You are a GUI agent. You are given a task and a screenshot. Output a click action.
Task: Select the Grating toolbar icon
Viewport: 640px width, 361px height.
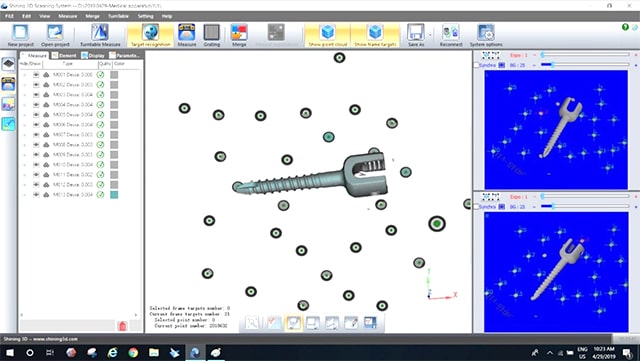pos(211,35)
